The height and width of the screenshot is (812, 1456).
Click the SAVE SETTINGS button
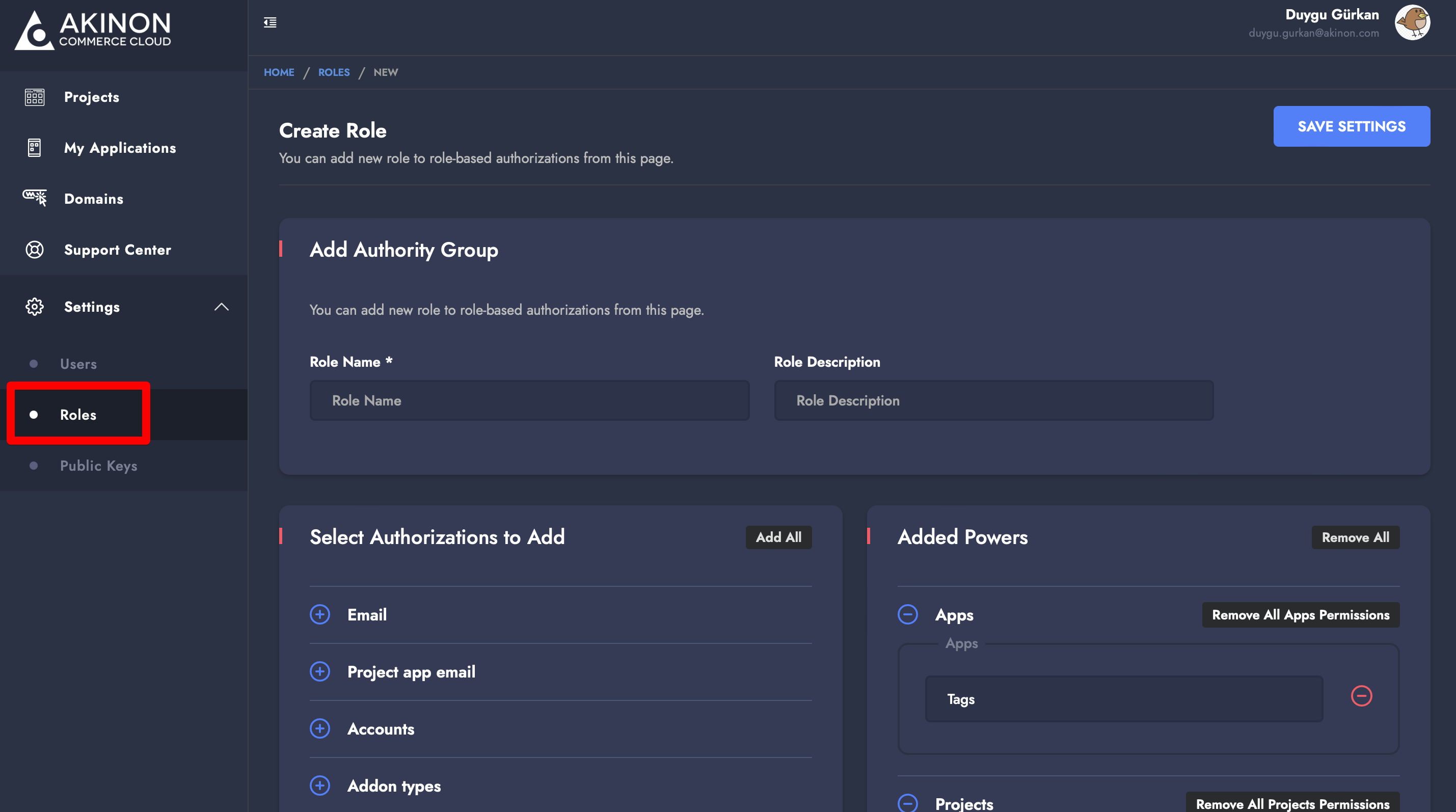point(1352,126)
